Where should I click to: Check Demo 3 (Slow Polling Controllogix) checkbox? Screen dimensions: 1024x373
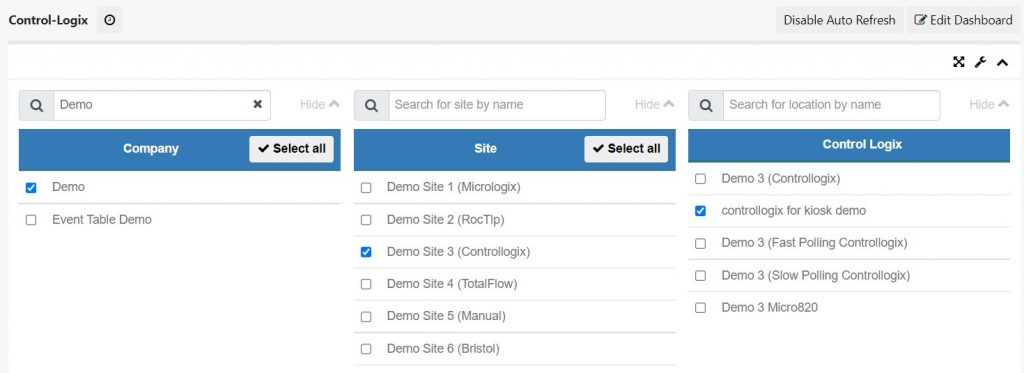(x=700, y=276)
